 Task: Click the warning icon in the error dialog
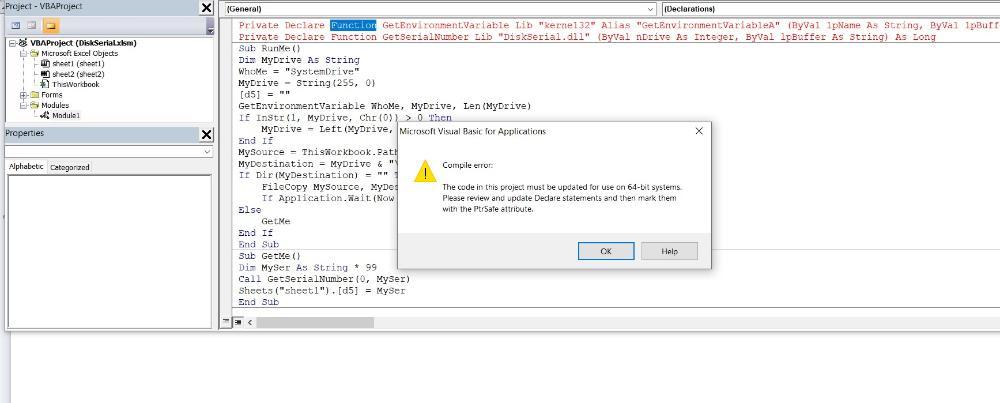[x=425, y=172]
